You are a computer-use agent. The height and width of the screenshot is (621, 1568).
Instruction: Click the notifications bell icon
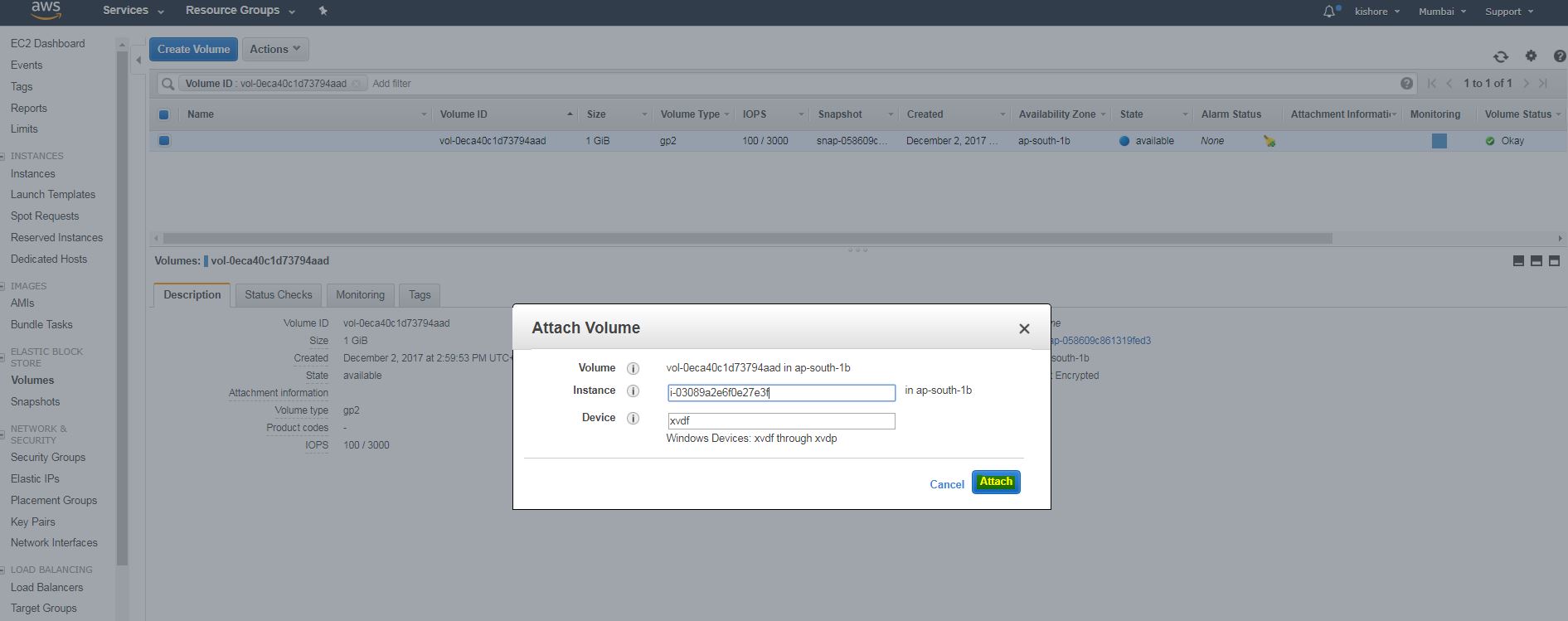[1329, 12]
